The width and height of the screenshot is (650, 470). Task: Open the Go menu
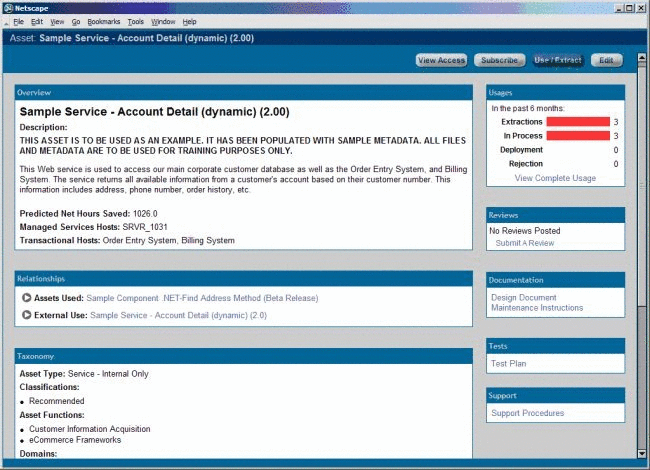point(76,22)
